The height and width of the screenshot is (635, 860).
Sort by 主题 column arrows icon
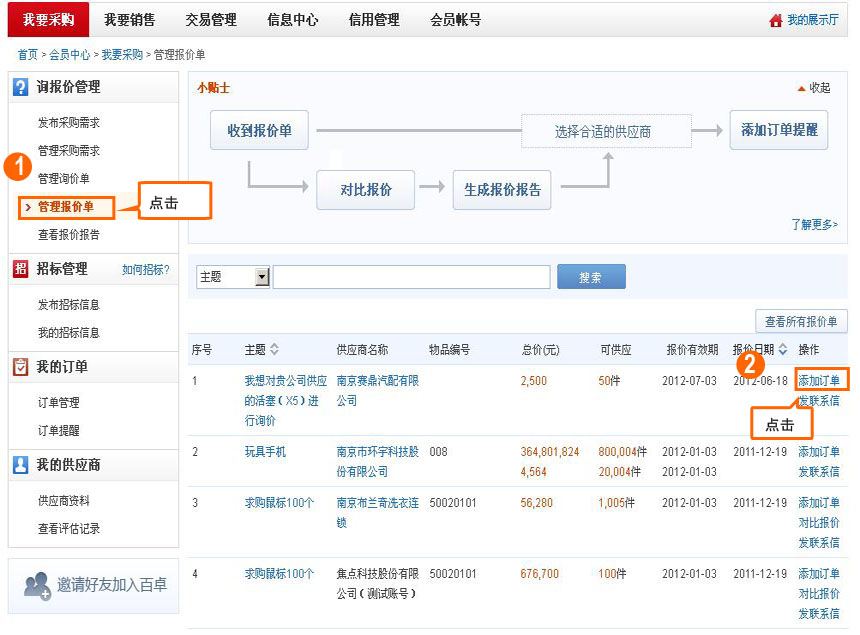pyautogui.click(x=274, y=350)
